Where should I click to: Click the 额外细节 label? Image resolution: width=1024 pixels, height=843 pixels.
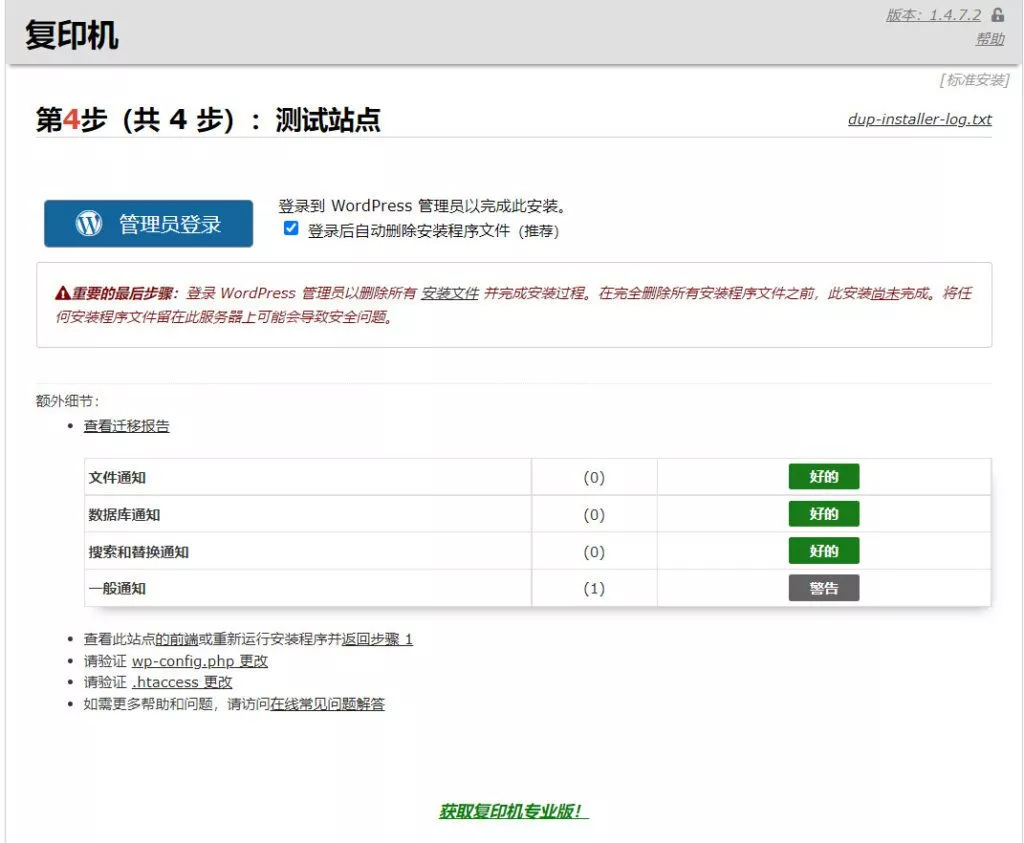pyautogui.click(x=67, y=401)
